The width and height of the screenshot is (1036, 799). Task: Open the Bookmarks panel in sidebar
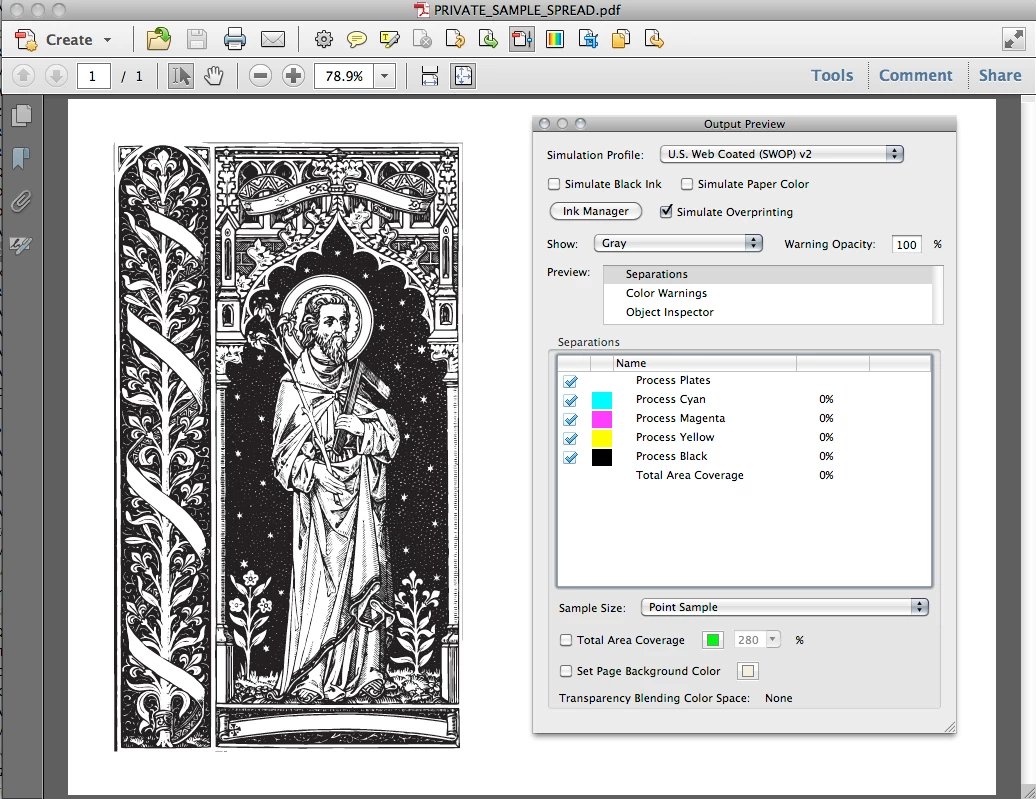21,158
